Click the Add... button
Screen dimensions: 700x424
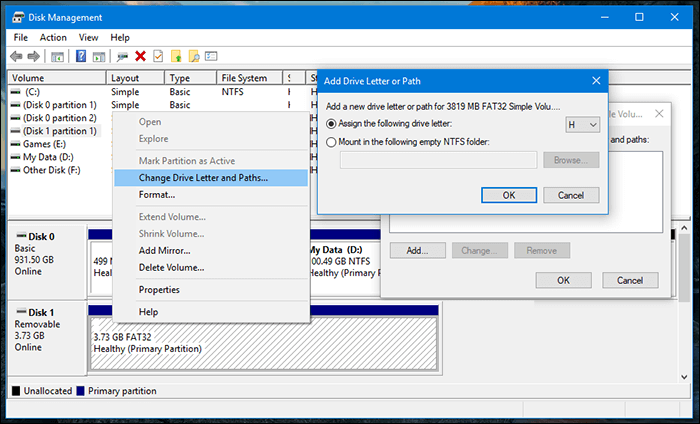pos(417,250)
